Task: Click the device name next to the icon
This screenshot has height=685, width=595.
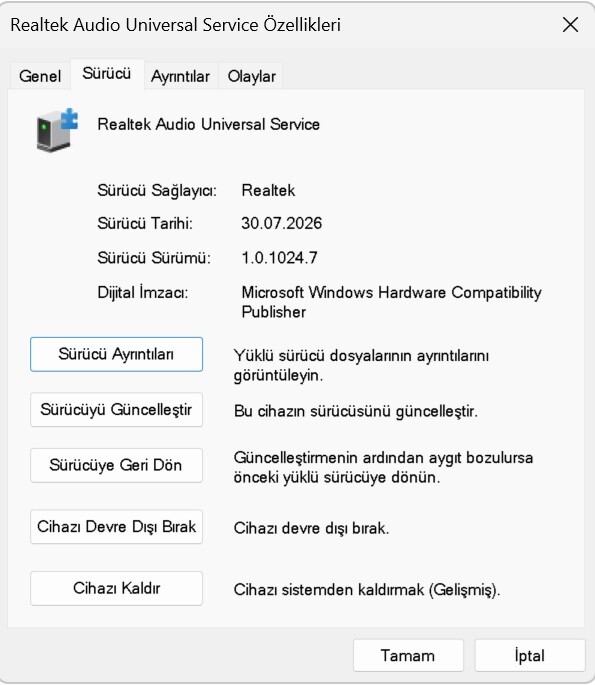Action: 208,125
